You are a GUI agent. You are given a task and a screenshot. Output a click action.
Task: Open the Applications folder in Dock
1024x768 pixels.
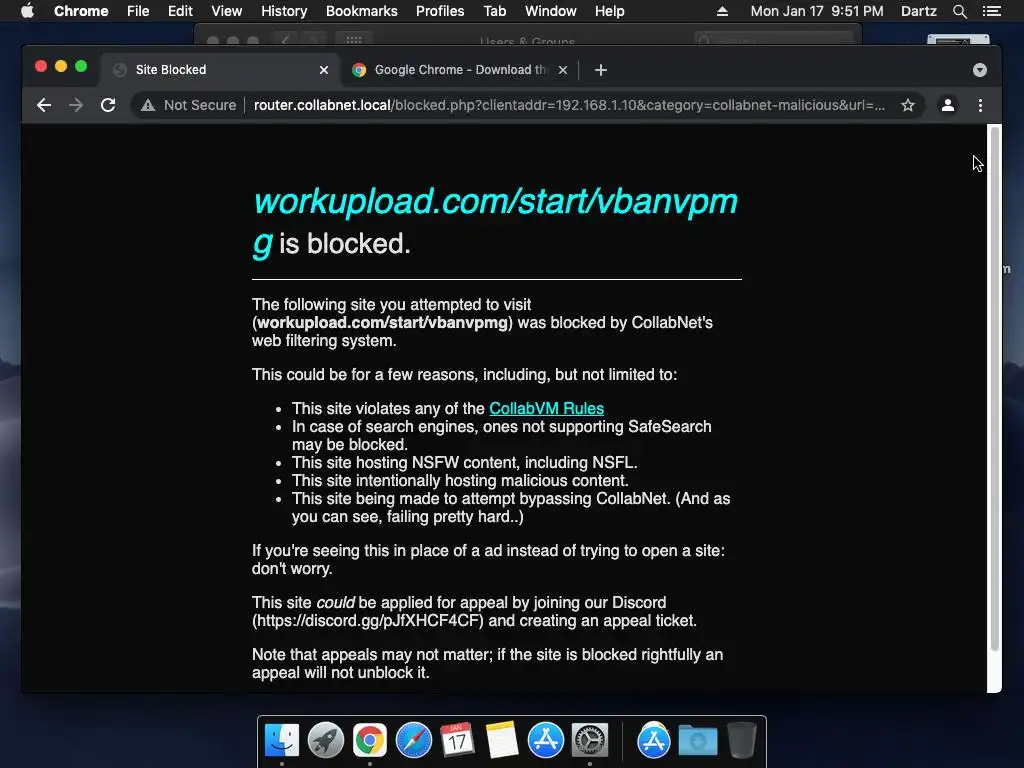tap(654, 741)
